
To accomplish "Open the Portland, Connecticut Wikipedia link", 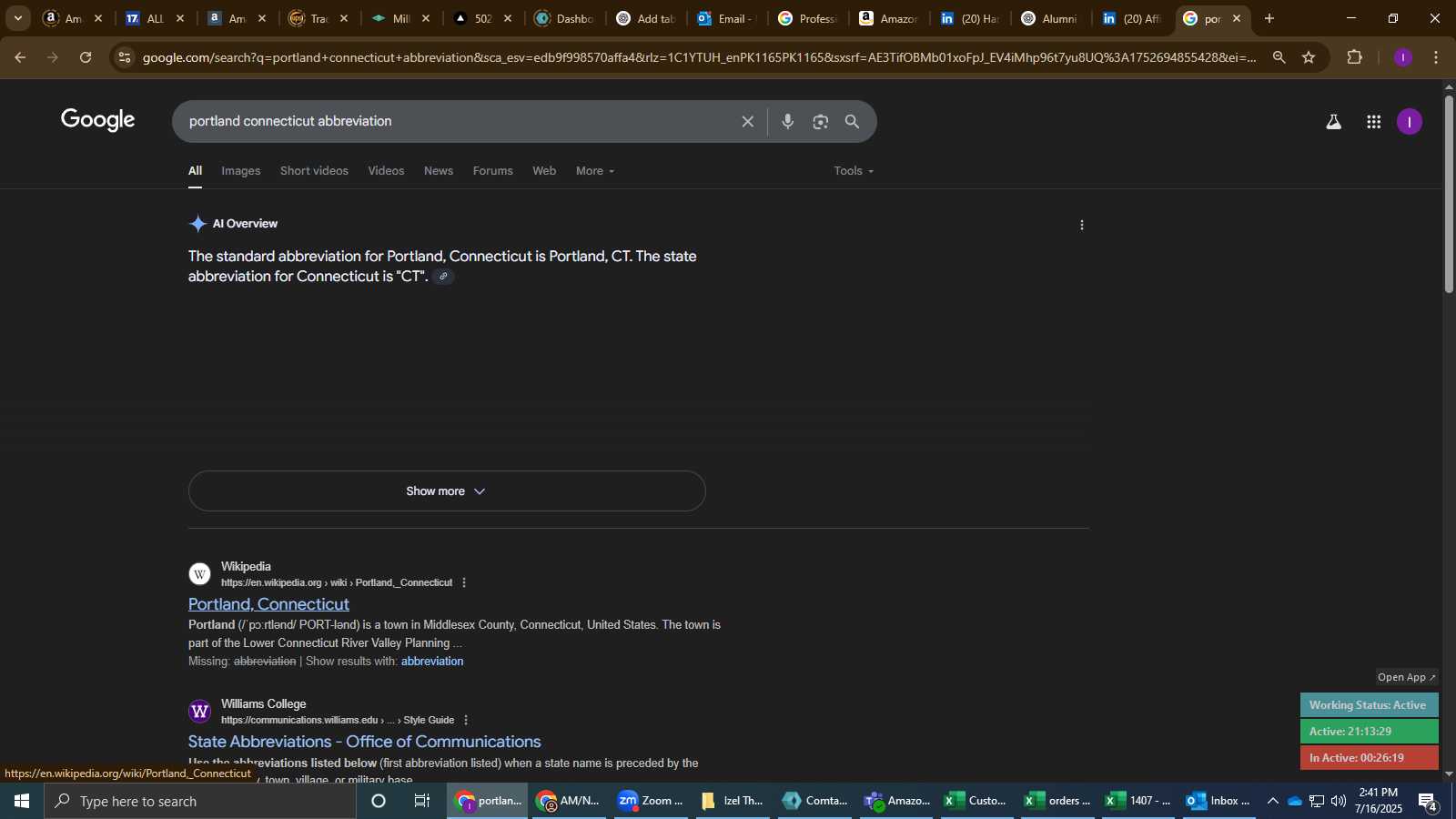I will [268, 604].
